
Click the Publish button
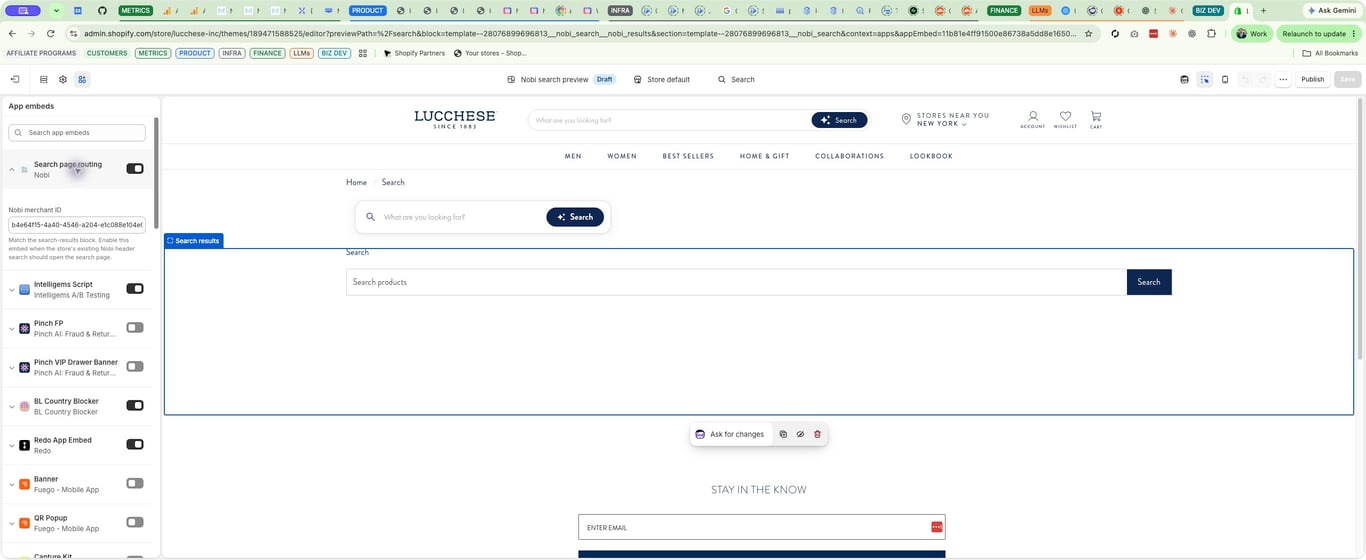(x=1312, y=79)
